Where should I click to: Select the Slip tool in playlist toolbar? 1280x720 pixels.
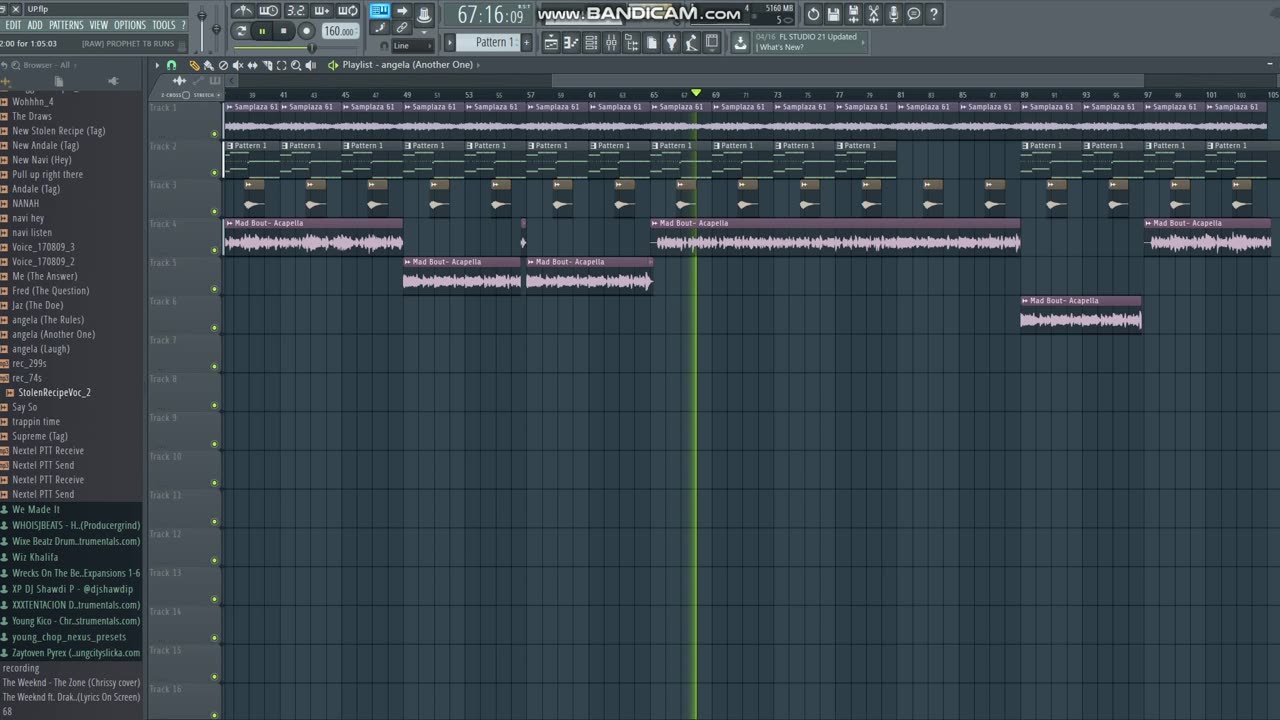tap(252, 65)
